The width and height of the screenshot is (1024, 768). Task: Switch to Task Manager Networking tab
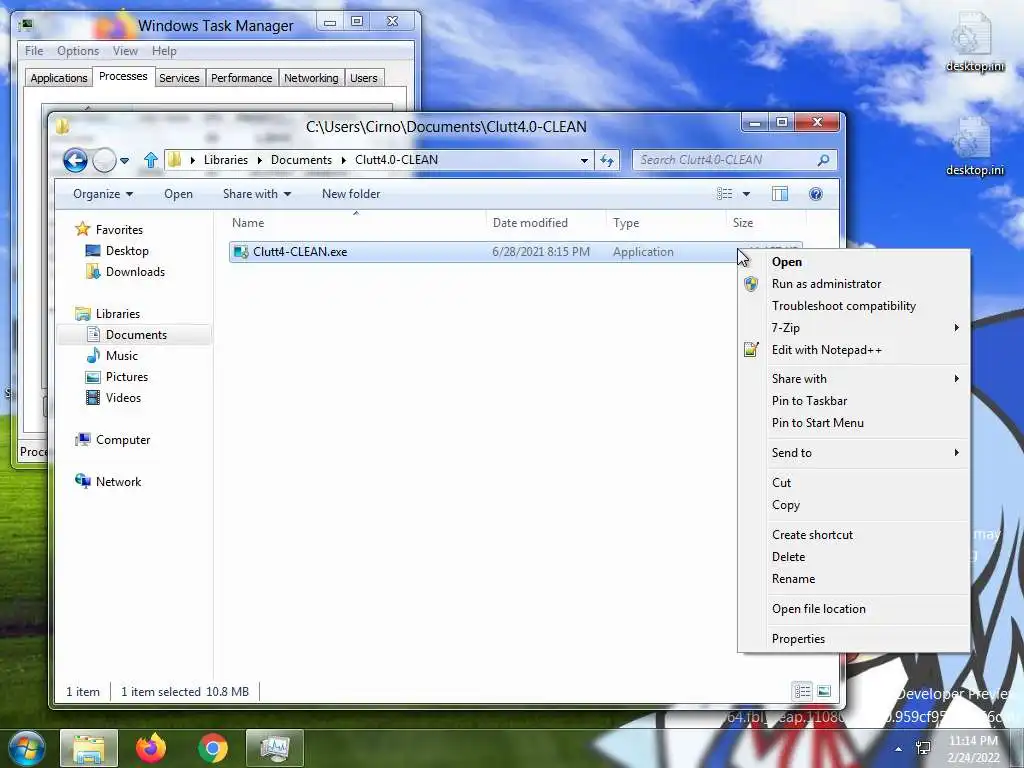tap(311, 78)
